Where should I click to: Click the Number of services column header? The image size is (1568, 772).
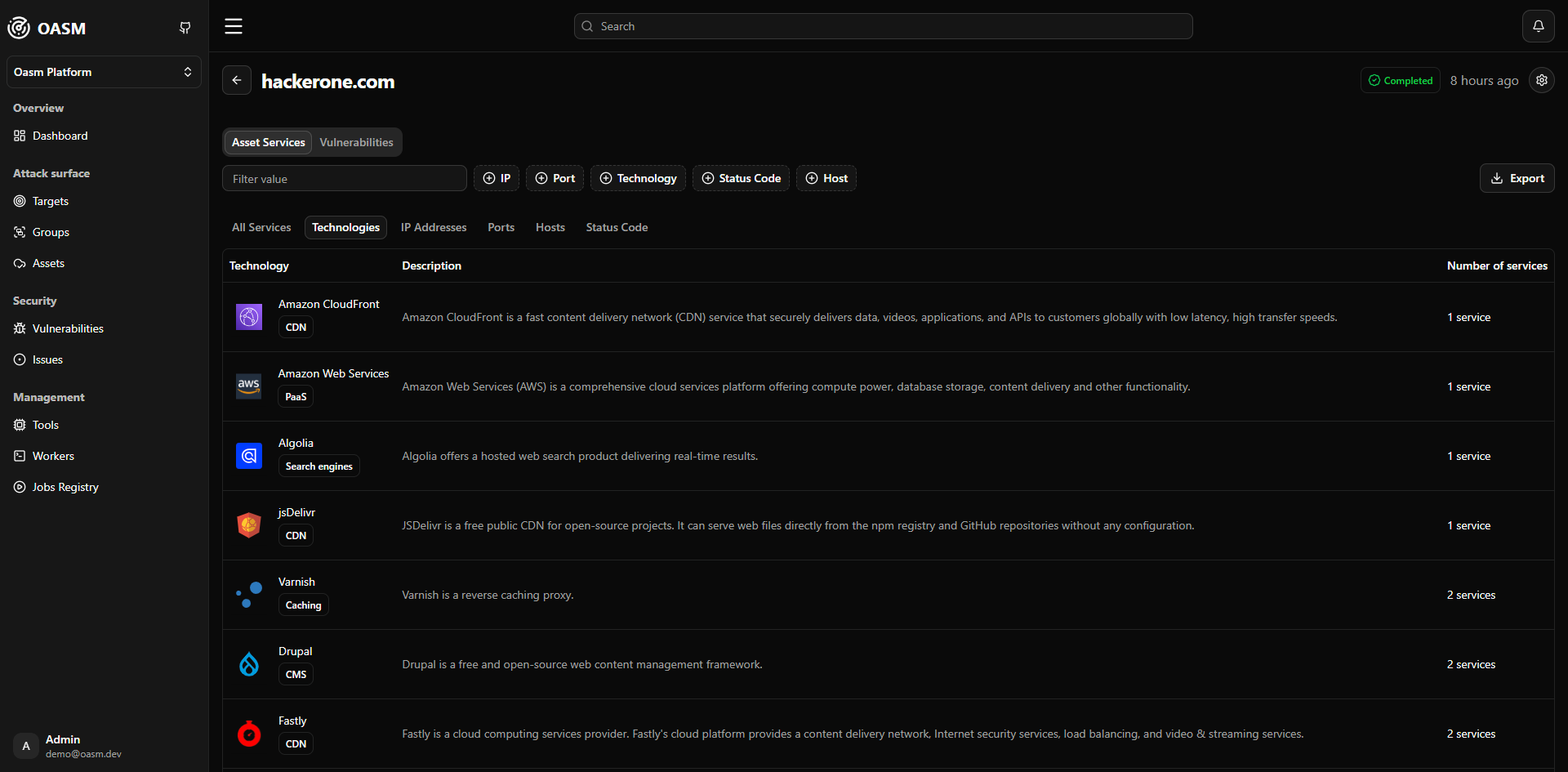point(1497,266)
